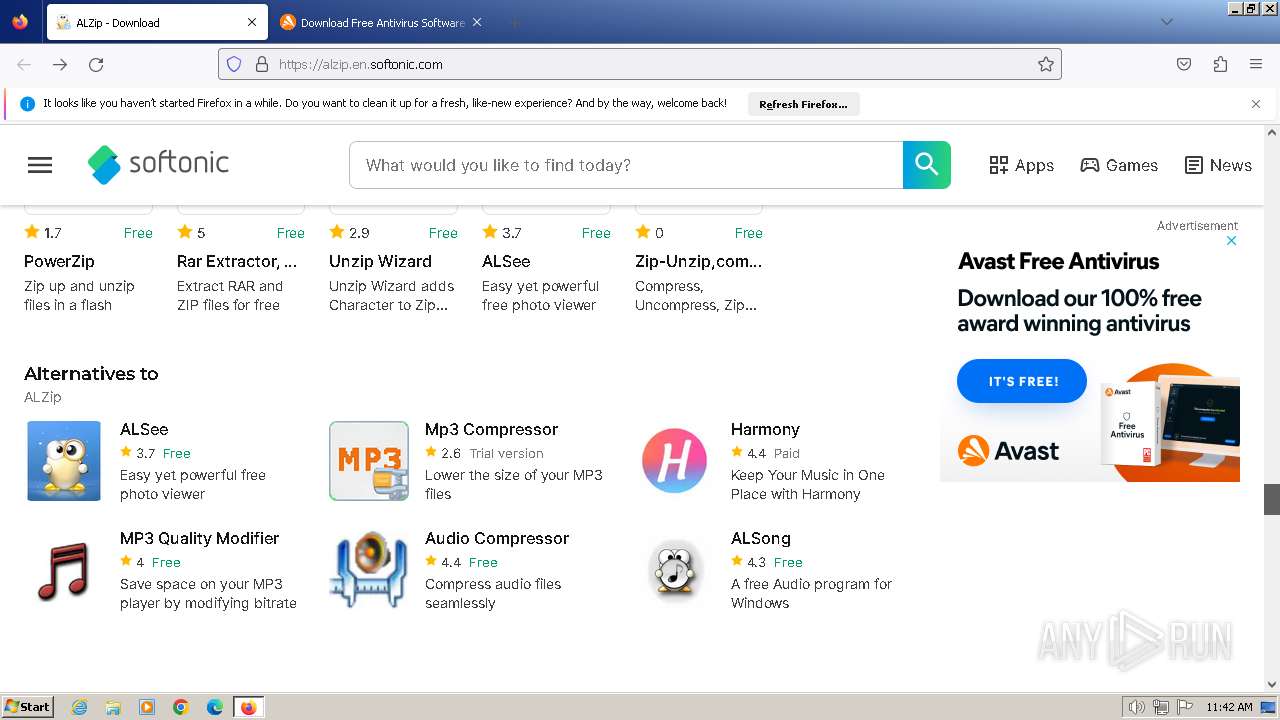
Task: Switch to Download Free Antivirus Software tab
Action: click(x=381, y=22)
